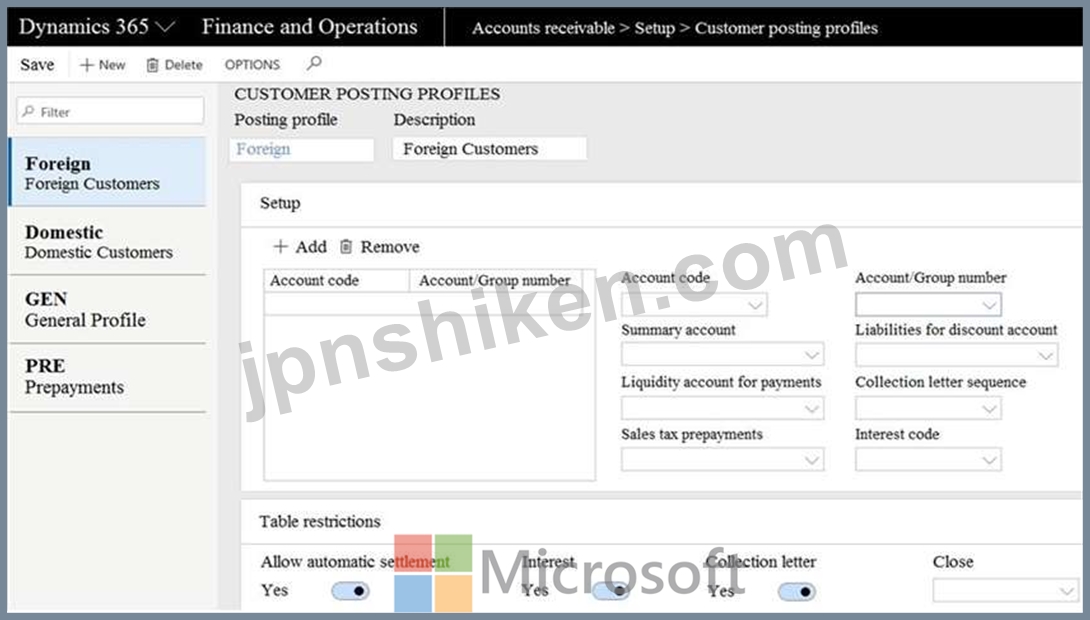Click the Delete button label

click(184, 65)
